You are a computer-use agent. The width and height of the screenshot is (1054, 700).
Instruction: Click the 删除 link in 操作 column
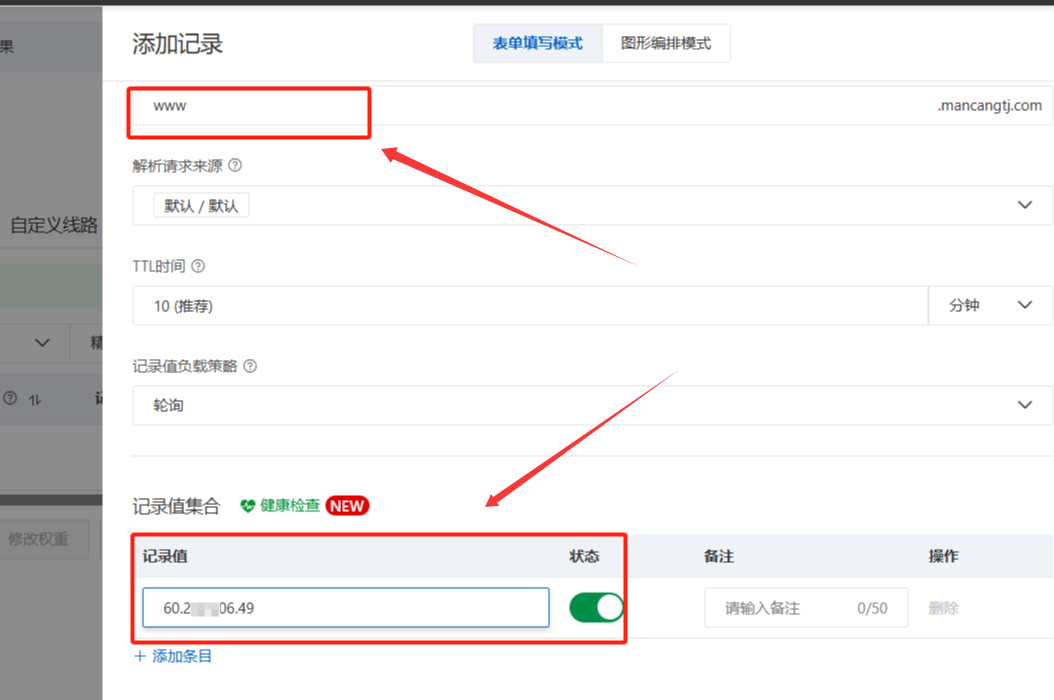pos(943,608)
